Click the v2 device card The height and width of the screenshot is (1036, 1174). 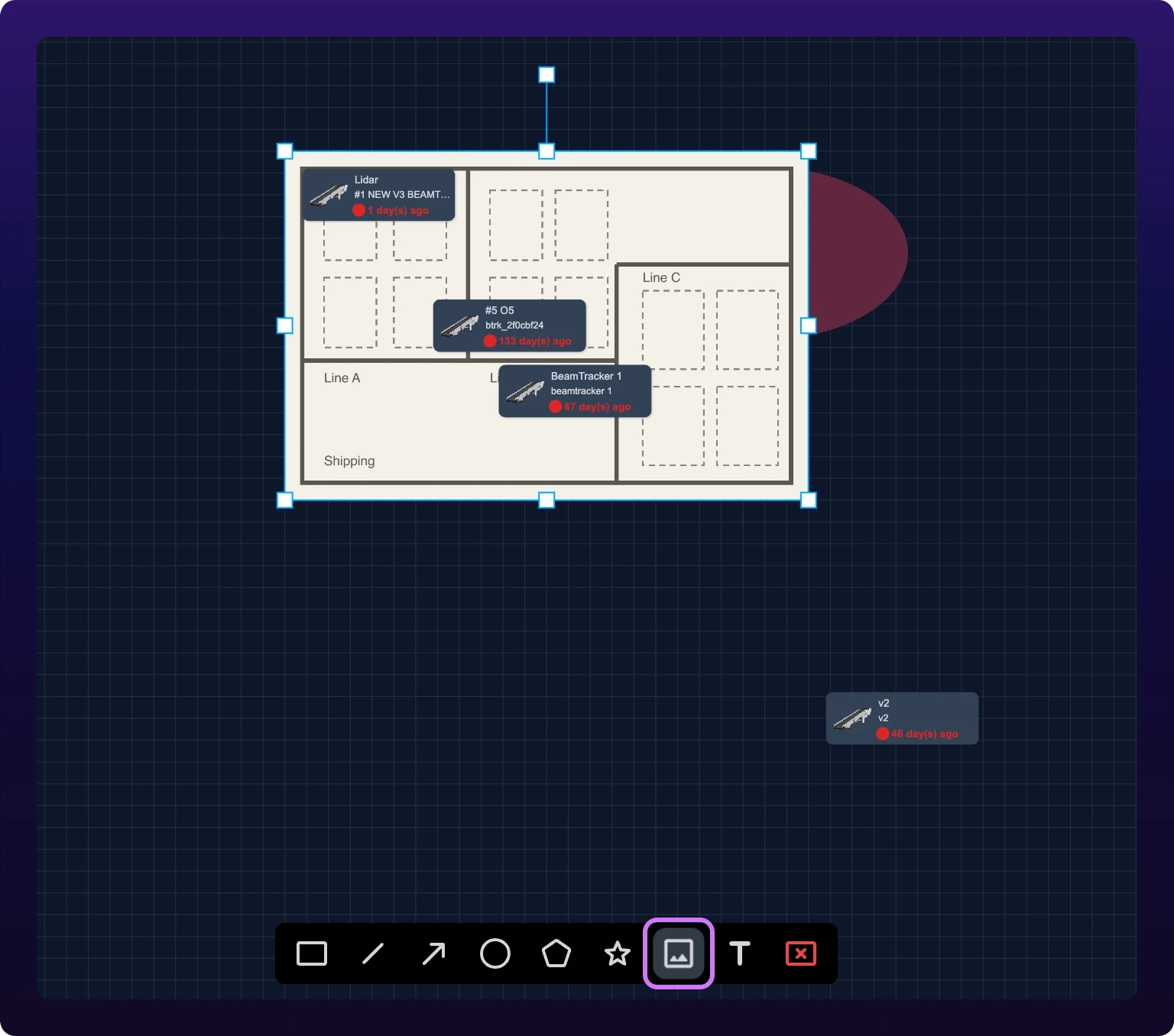click(902, 718)
